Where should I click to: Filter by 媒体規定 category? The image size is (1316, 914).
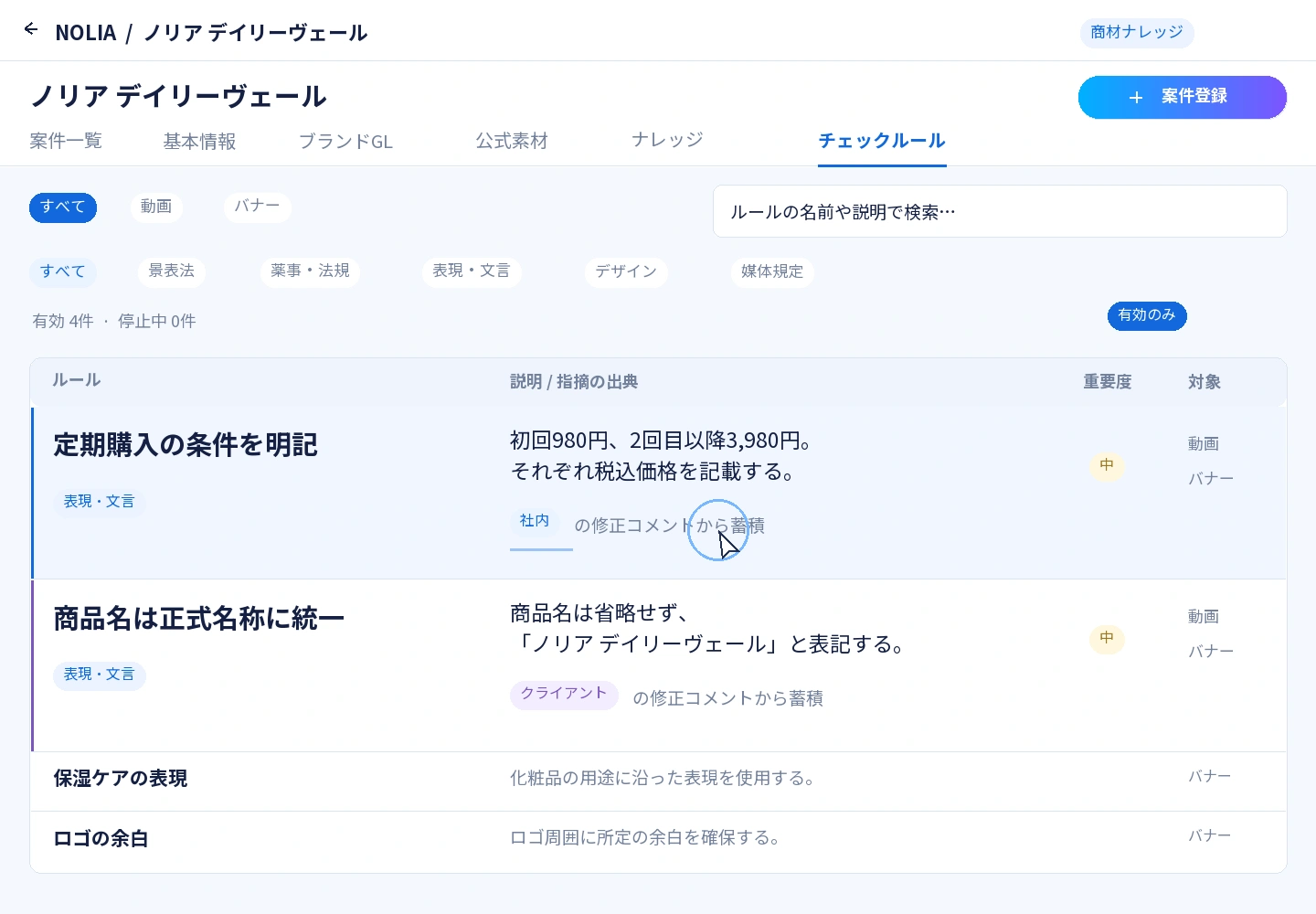point(772,271)
